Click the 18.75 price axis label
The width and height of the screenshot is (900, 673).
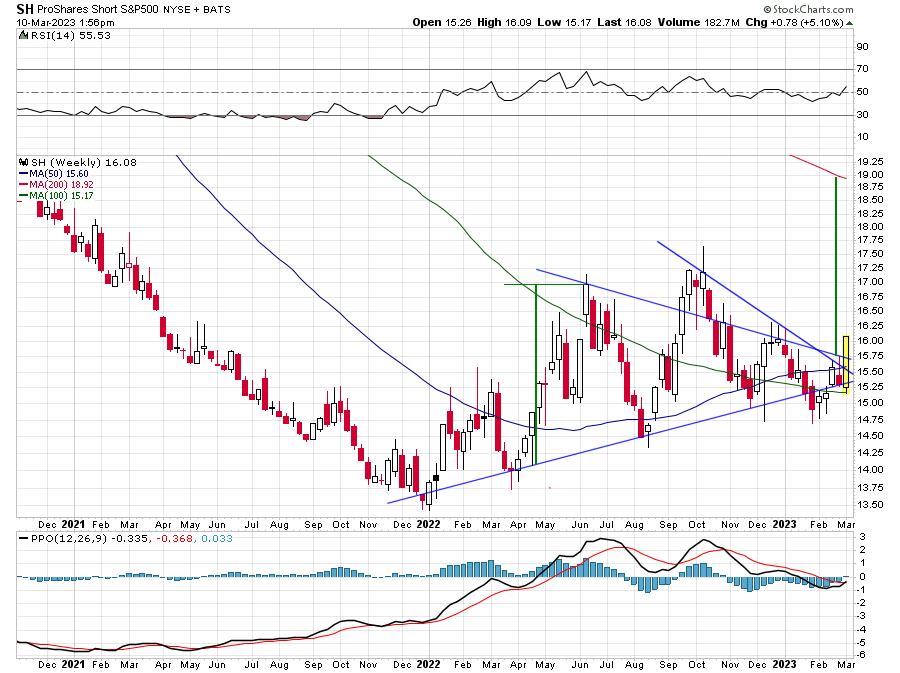[x=870, y=187]
